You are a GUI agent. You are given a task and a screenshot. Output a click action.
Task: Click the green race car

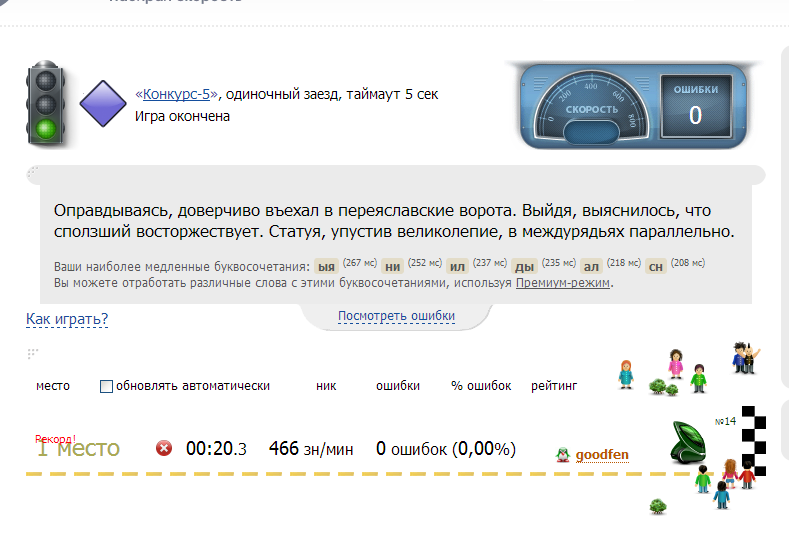(x=688, y=442)
